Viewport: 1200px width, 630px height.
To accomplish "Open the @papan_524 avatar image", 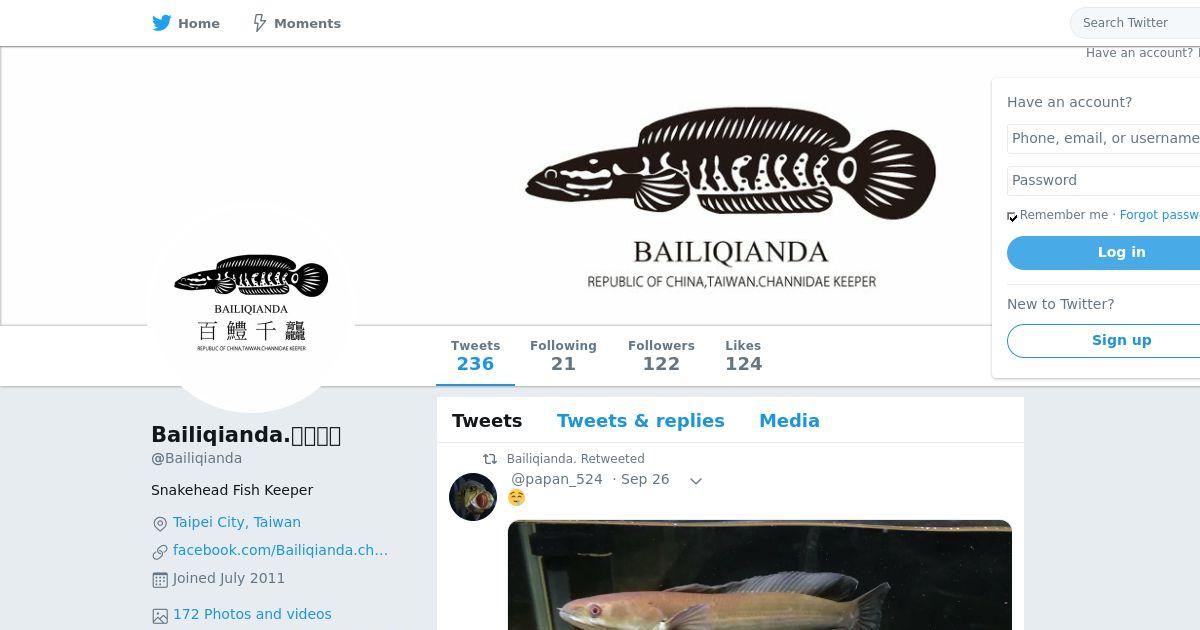I will pyautogui.click(x=473, y=497).
